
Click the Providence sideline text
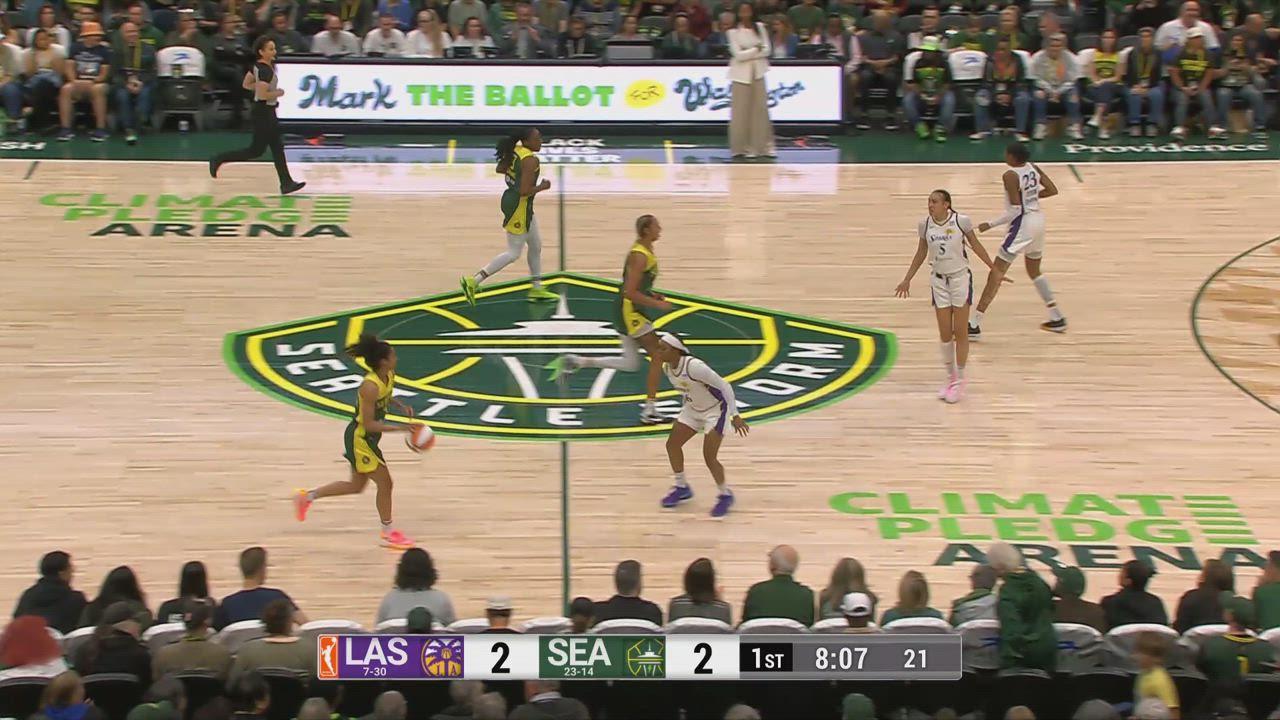[x=1166, y=147]
